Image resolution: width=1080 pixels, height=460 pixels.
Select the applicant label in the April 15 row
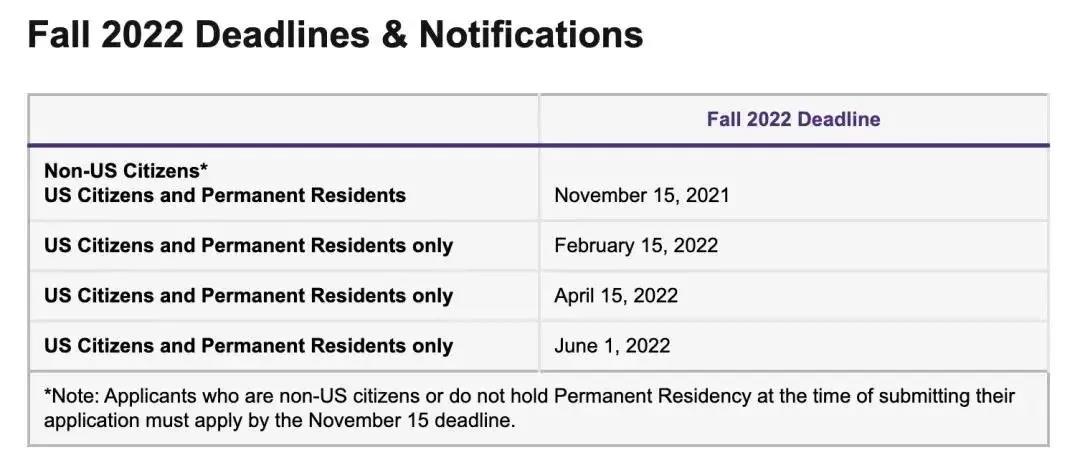click(x=248, y=296)
